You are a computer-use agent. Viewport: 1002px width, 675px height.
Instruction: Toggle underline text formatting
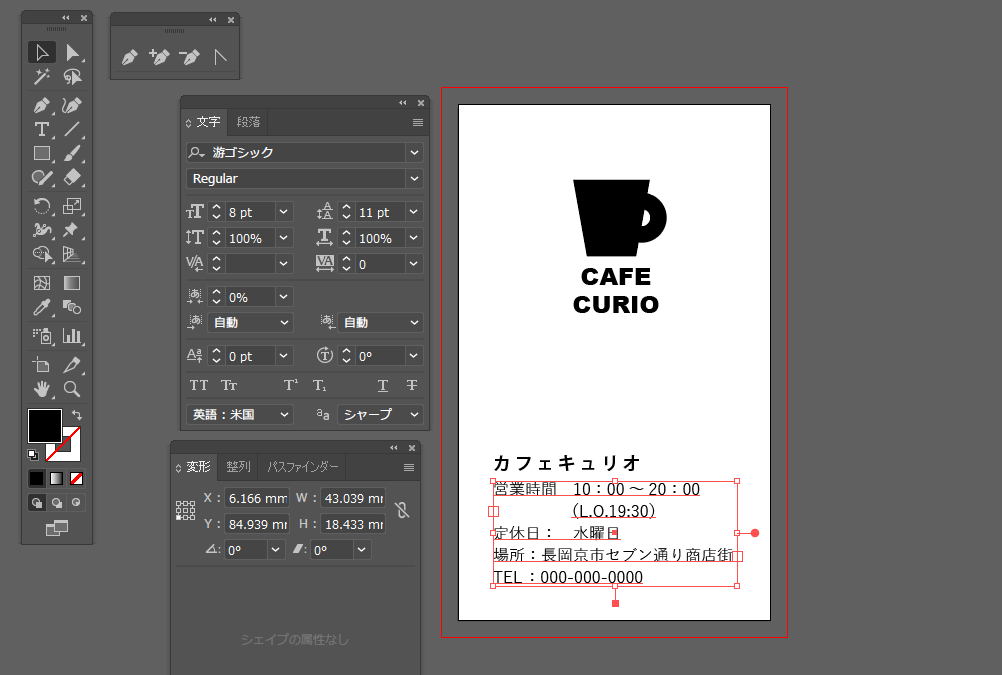point(383,385)
